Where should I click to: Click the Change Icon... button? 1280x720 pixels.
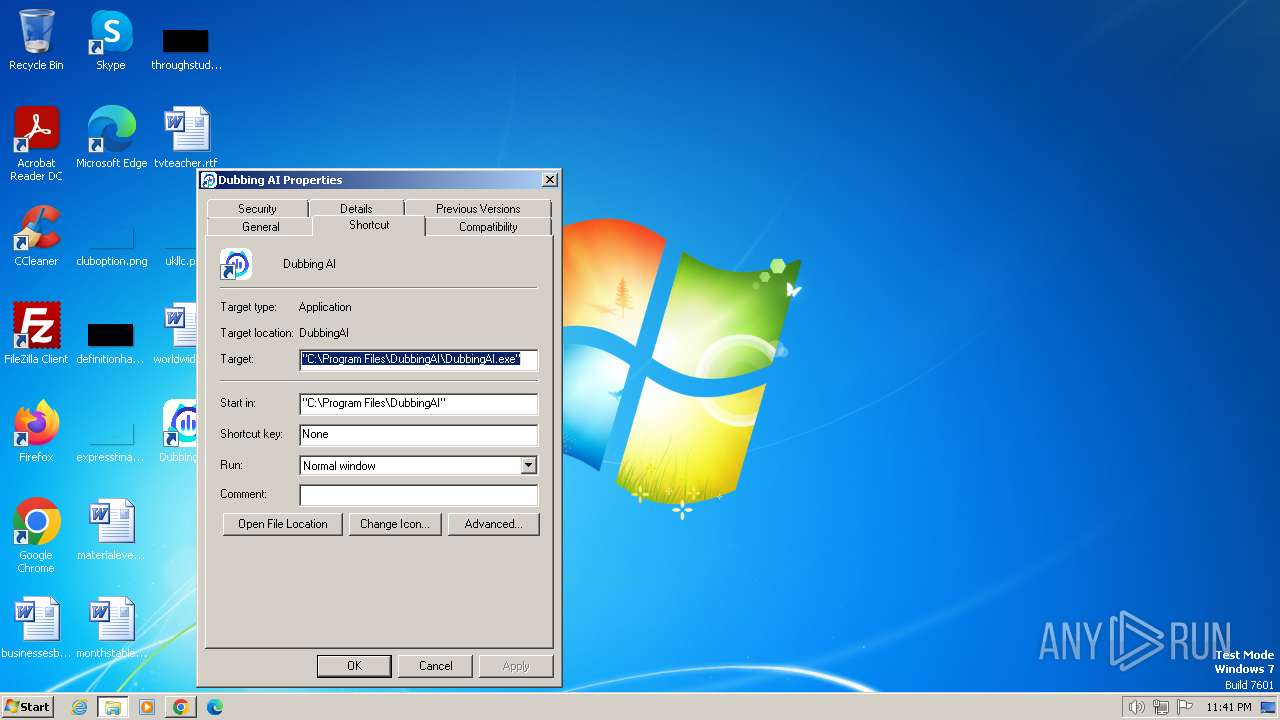[394, 524]
